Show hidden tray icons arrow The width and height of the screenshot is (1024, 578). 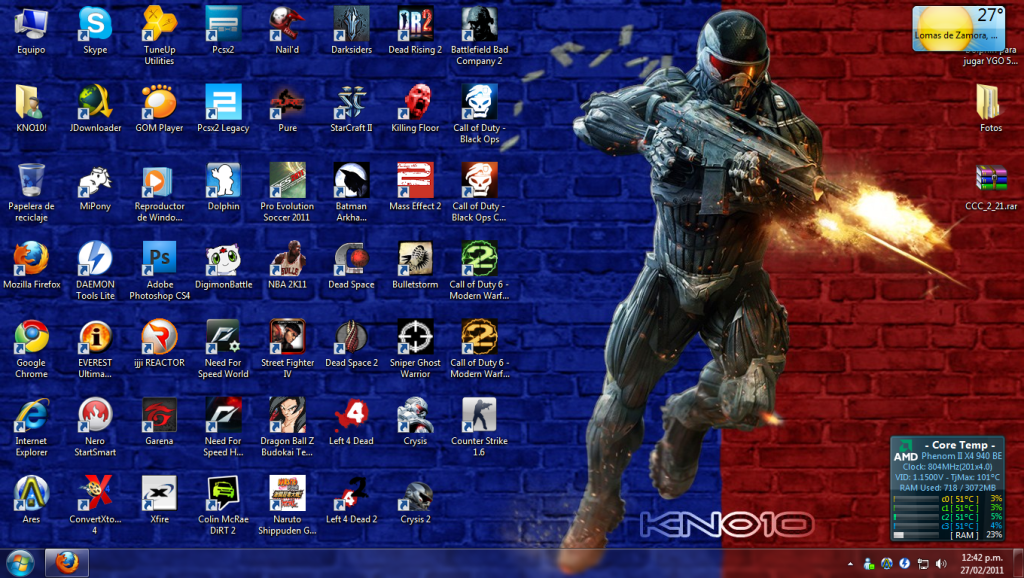pos(850,564)
